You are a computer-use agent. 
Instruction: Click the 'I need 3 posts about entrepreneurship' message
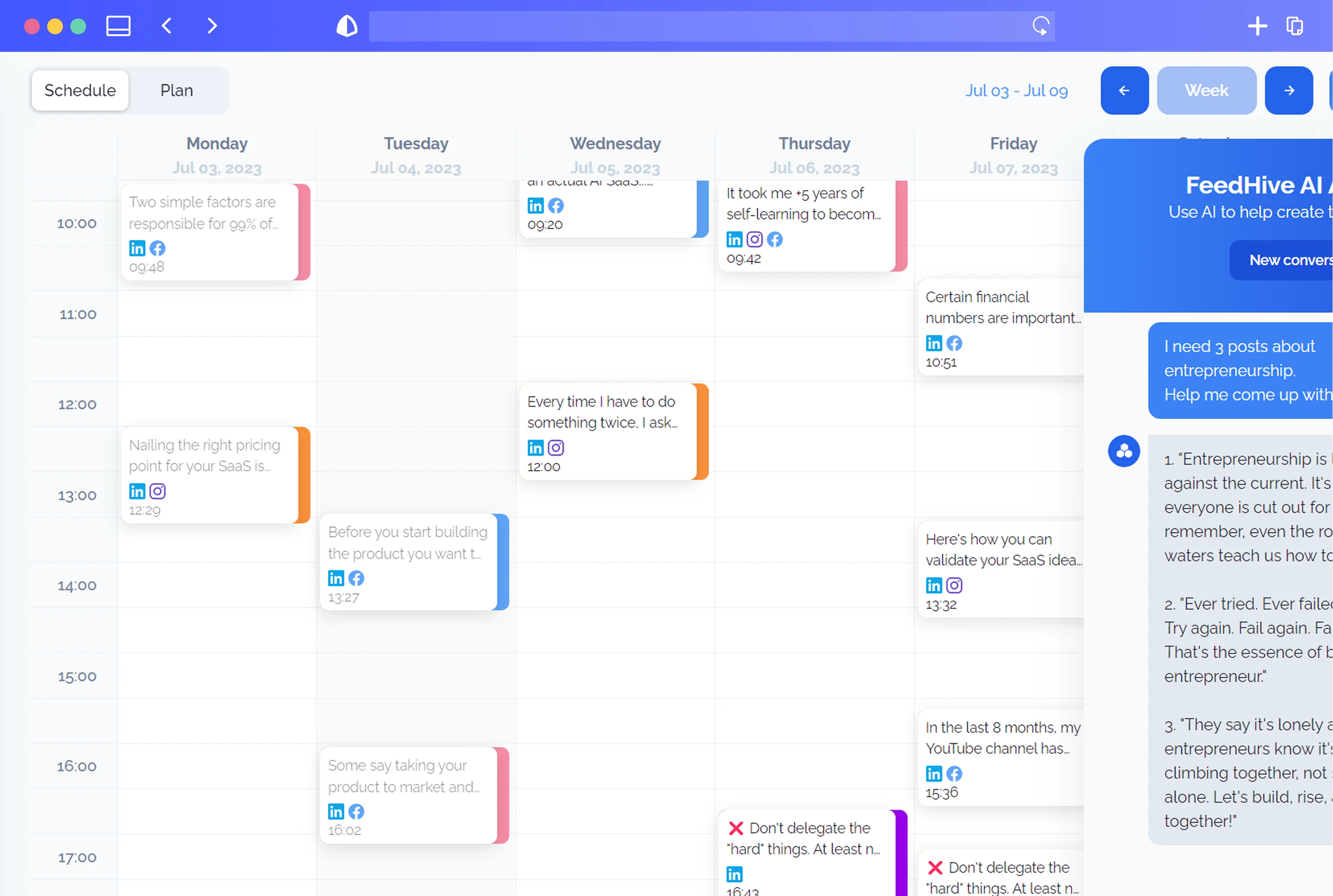click(1240, 370)
